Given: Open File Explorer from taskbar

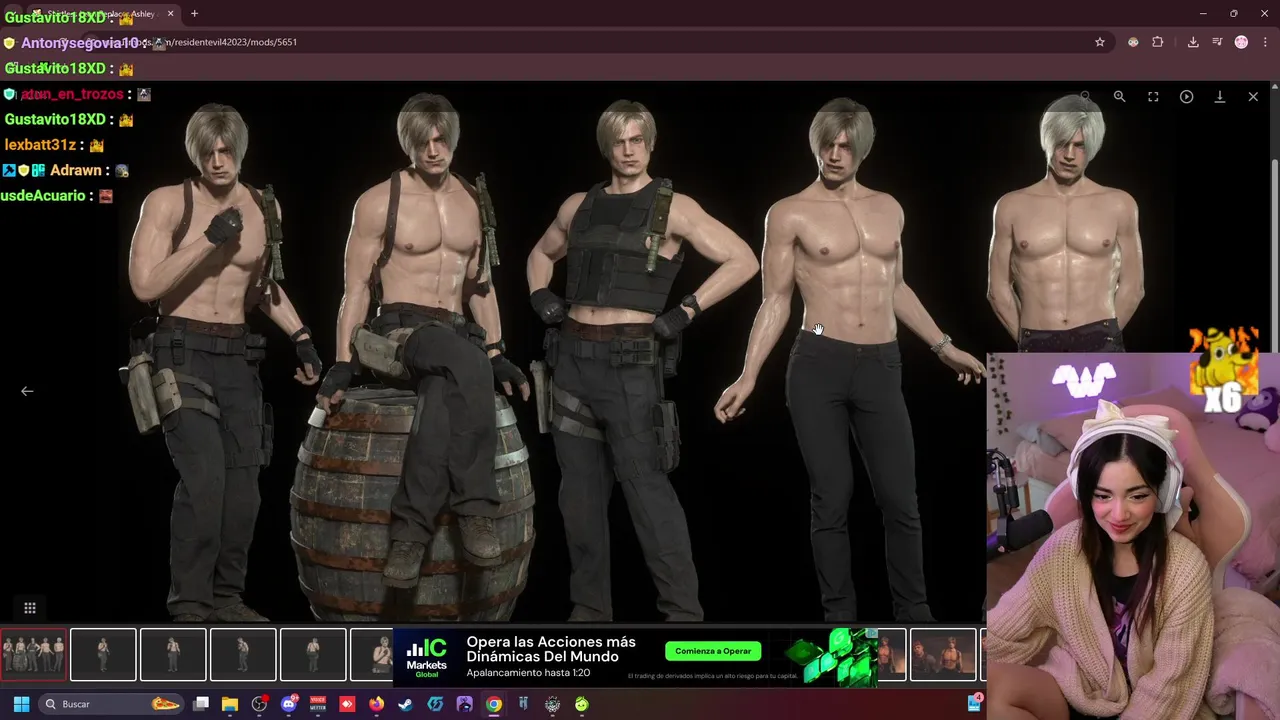Looking at the screenshot, I should click(x=230, y=704).
